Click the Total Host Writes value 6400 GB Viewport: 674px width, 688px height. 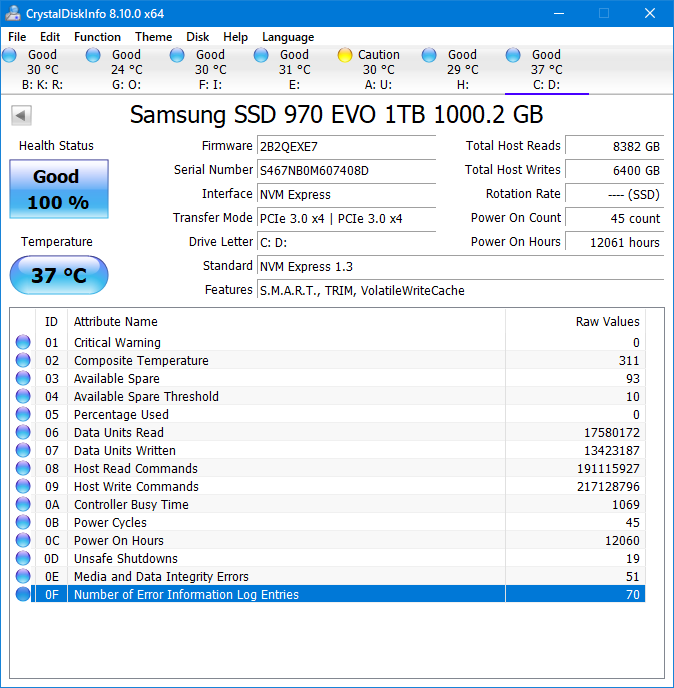tap(614, 170)
